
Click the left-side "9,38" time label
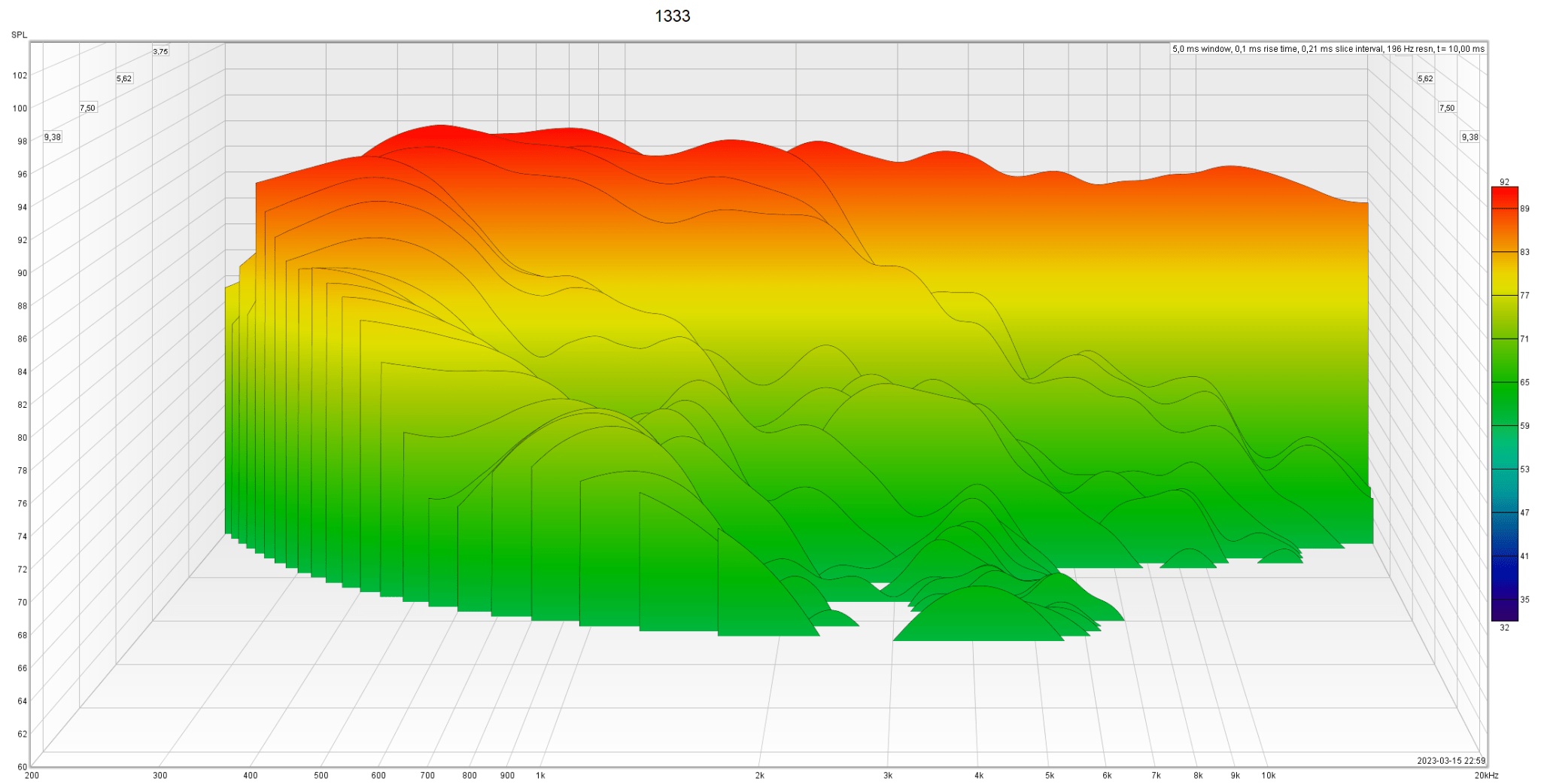52,137
